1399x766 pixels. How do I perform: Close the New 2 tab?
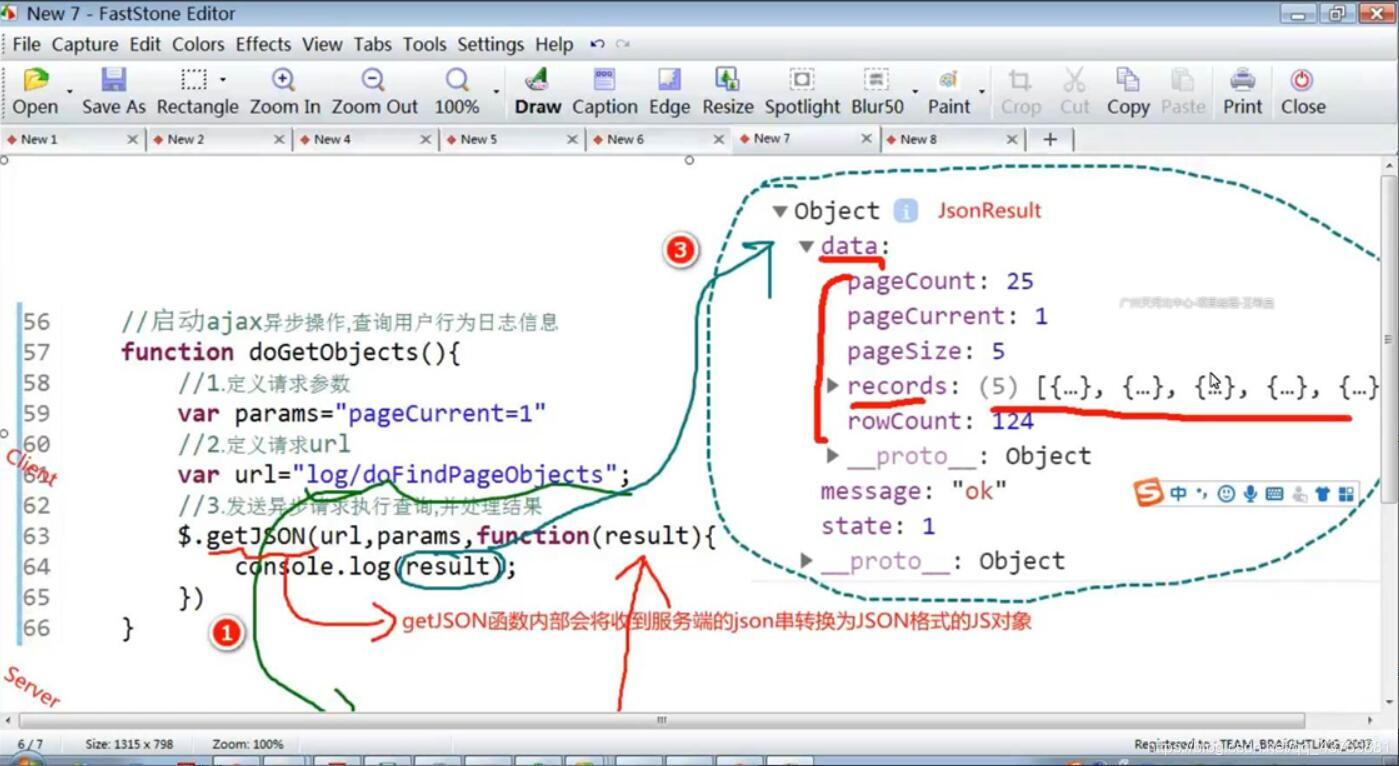[x=279, y=139]
